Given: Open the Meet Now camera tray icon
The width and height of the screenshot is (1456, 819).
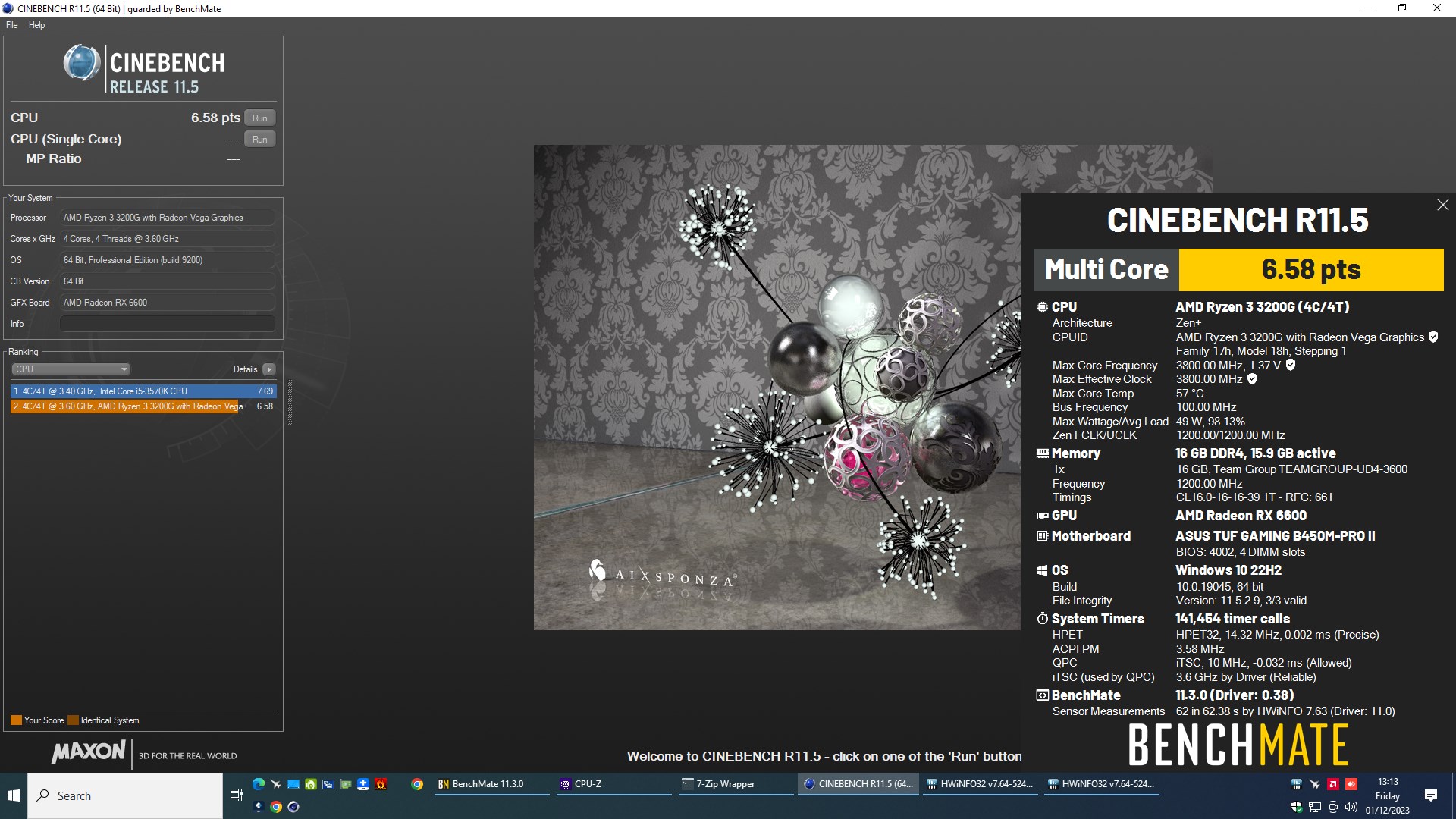Looking at the screenshot, I should coord(1333,807).
